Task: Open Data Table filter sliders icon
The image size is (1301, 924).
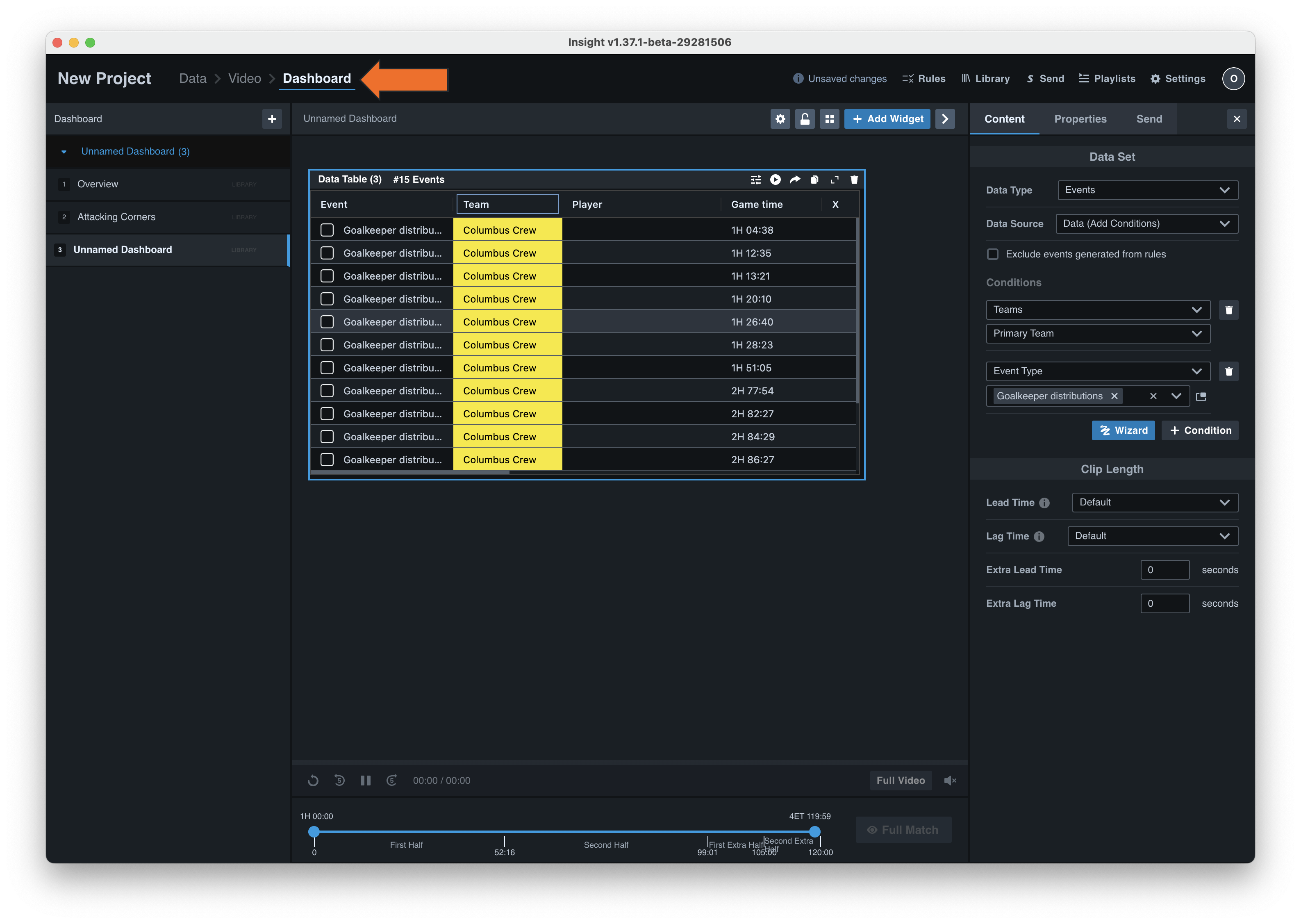Action: click(755, 180)
